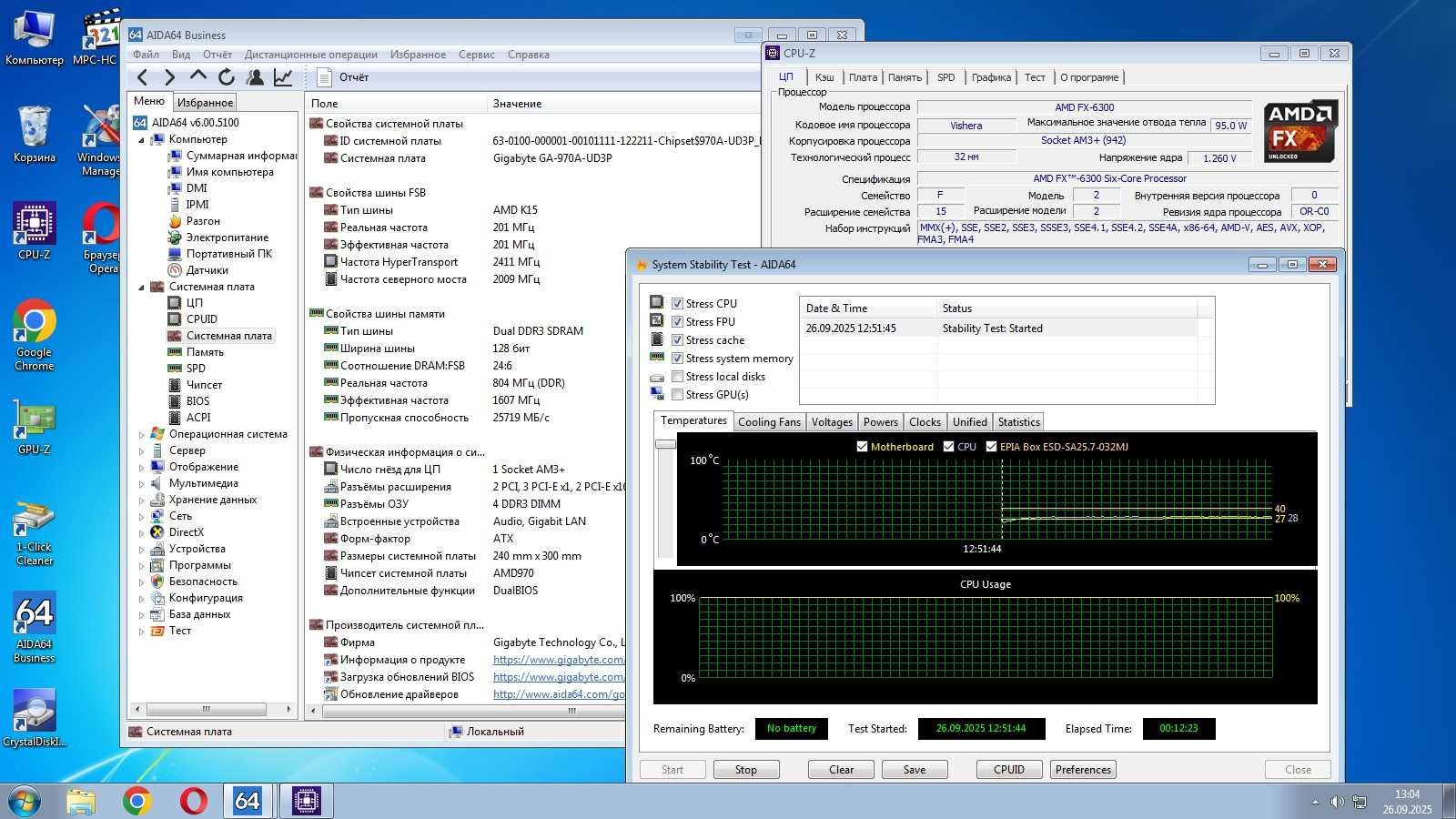The image size is (1456, 819).
Task: Expand the Сеть tree node
Action: [x=141, y=517]
